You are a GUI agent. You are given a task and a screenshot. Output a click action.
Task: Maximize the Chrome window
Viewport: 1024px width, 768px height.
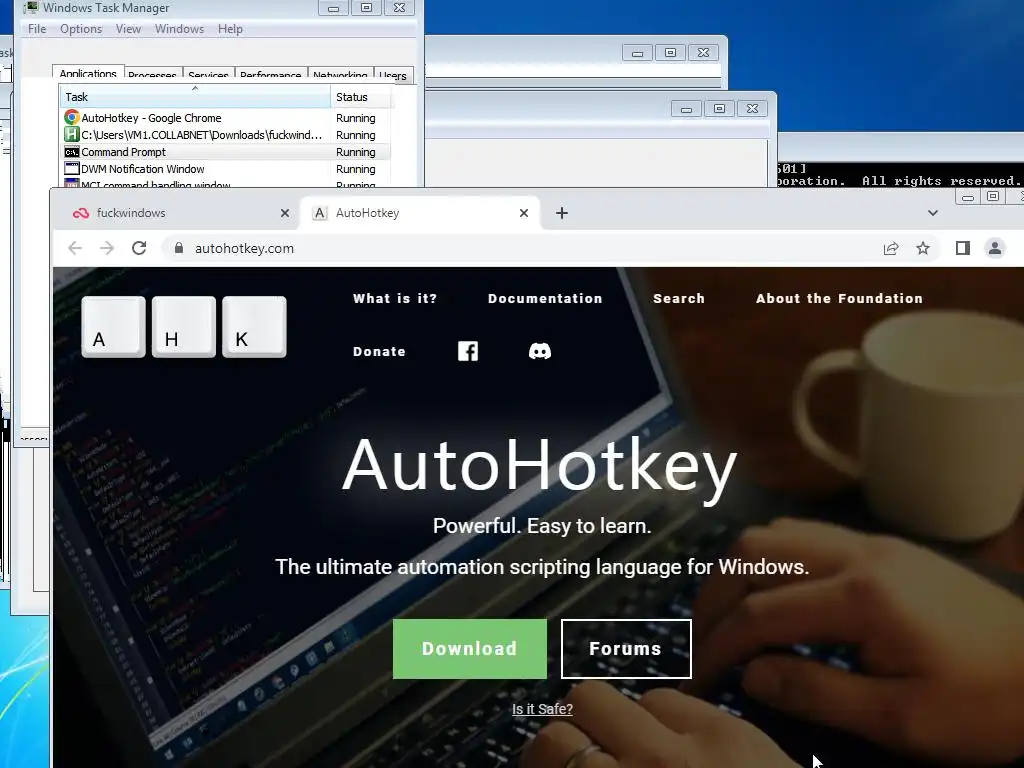993,197
